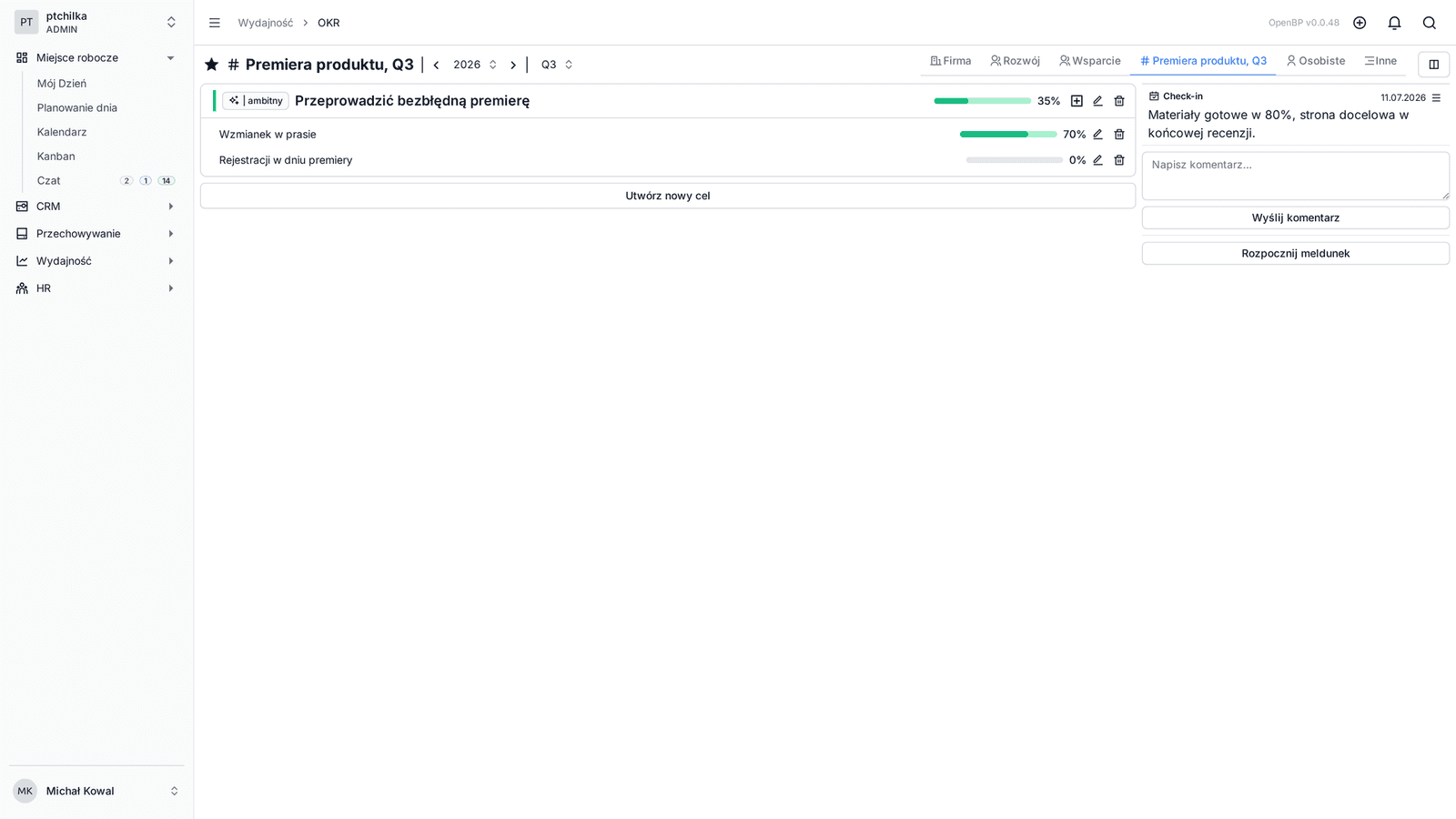Edit objective Przeprowadzić bezbłędną premierę
The width and height of the screenshot is (1456, 819).
tap(1097, 101)
